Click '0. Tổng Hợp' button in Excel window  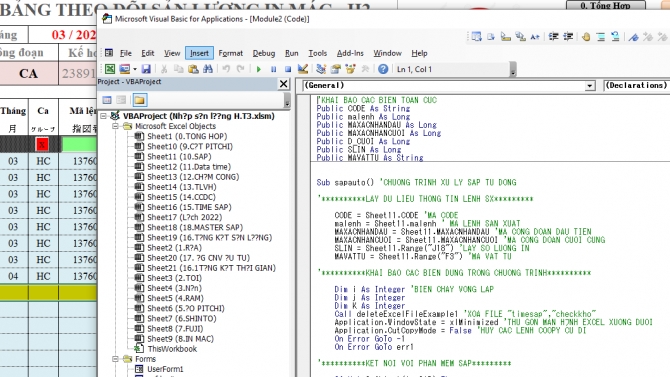coord(605,5)
